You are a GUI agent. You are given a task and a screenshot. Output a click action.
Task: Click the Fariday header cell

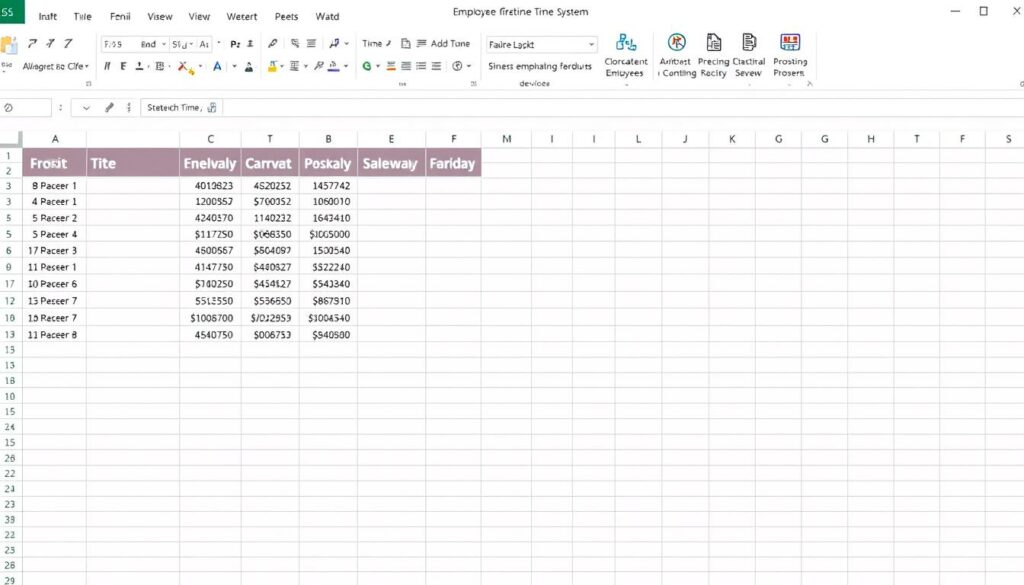(x=453, y=163)
